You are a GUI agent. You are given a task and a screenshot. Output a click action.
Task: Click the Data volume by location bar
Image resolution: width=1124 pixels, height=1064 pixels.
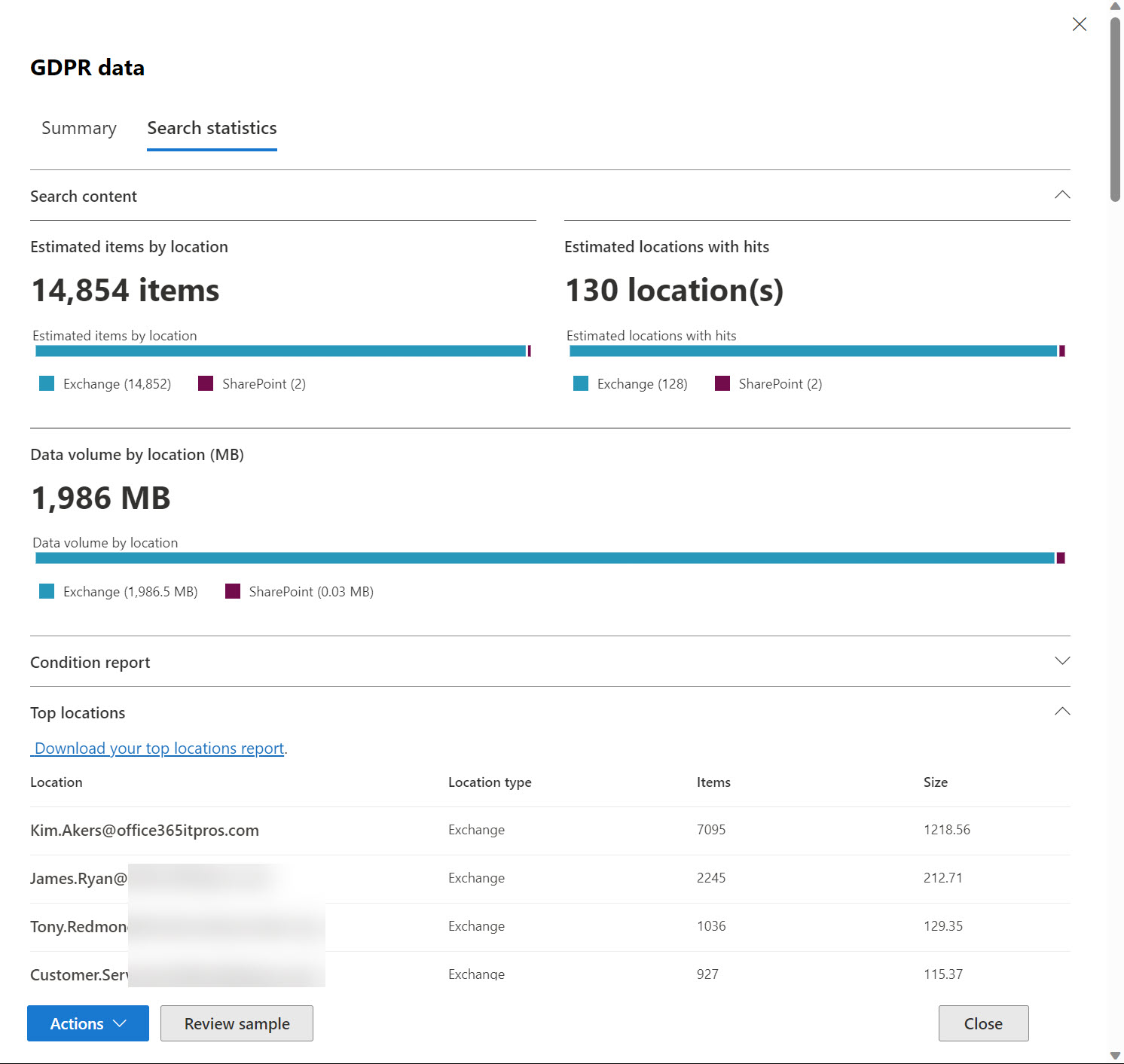[544, 558]
